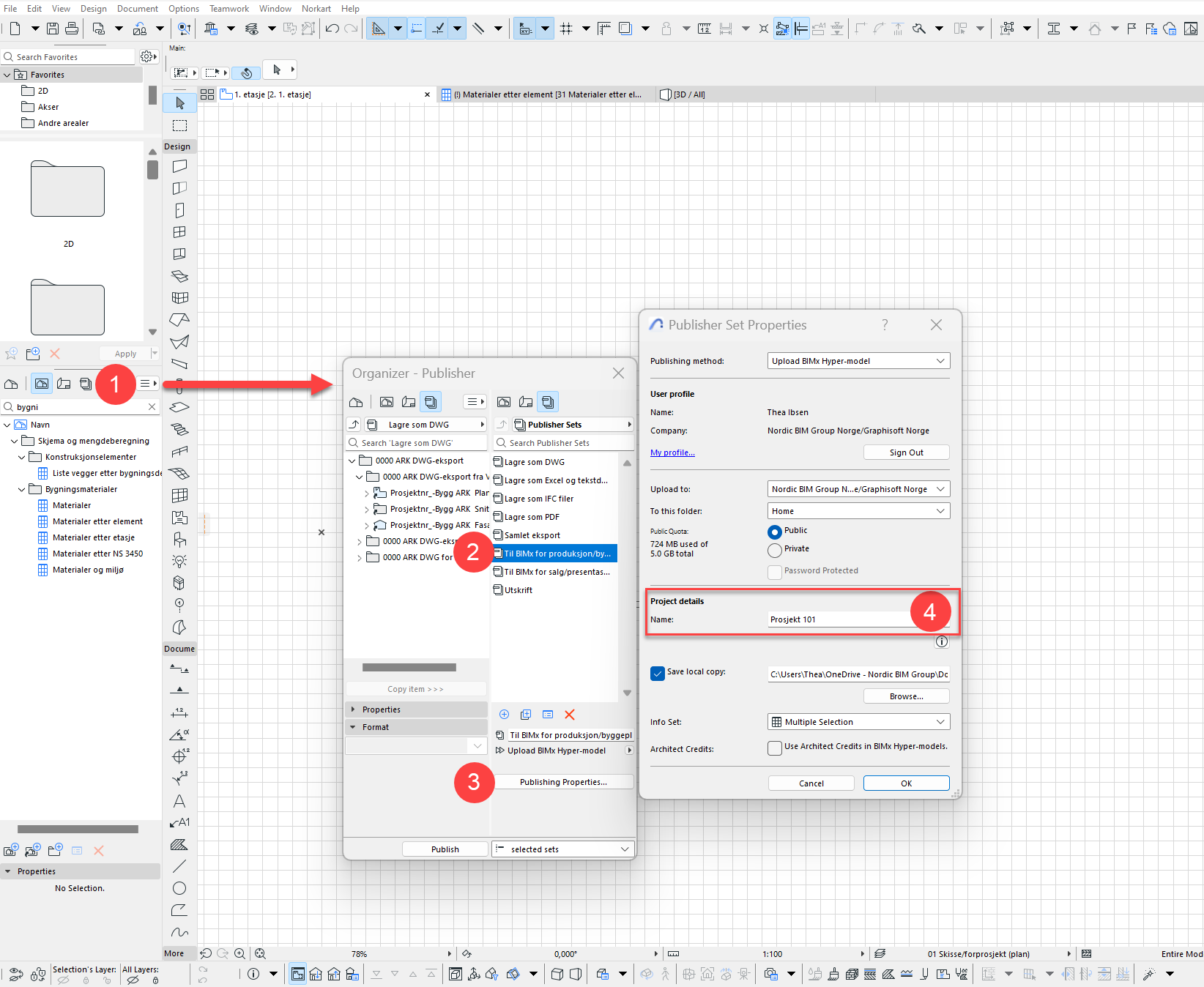
Task: Click the Publish button
Action: tap(445, 849)
